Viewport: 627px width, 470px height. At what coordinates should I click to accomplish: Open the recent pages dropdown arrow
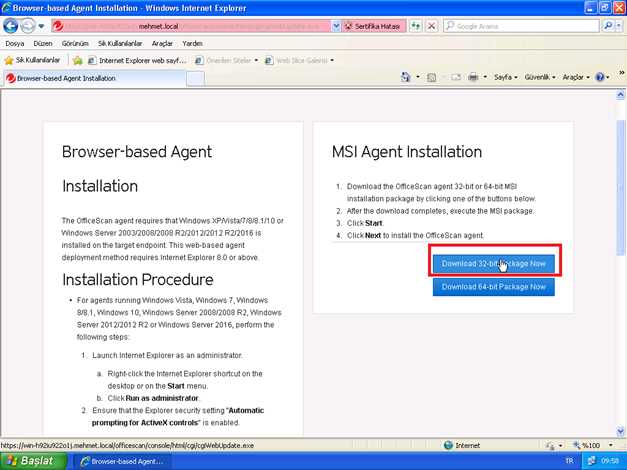[41, 26]
